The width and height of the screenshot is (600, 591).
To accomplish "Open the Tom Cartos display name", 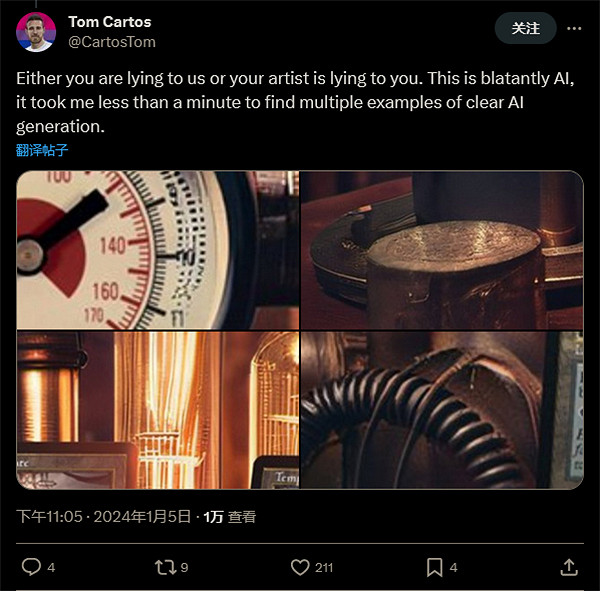I will coord(110,22).
